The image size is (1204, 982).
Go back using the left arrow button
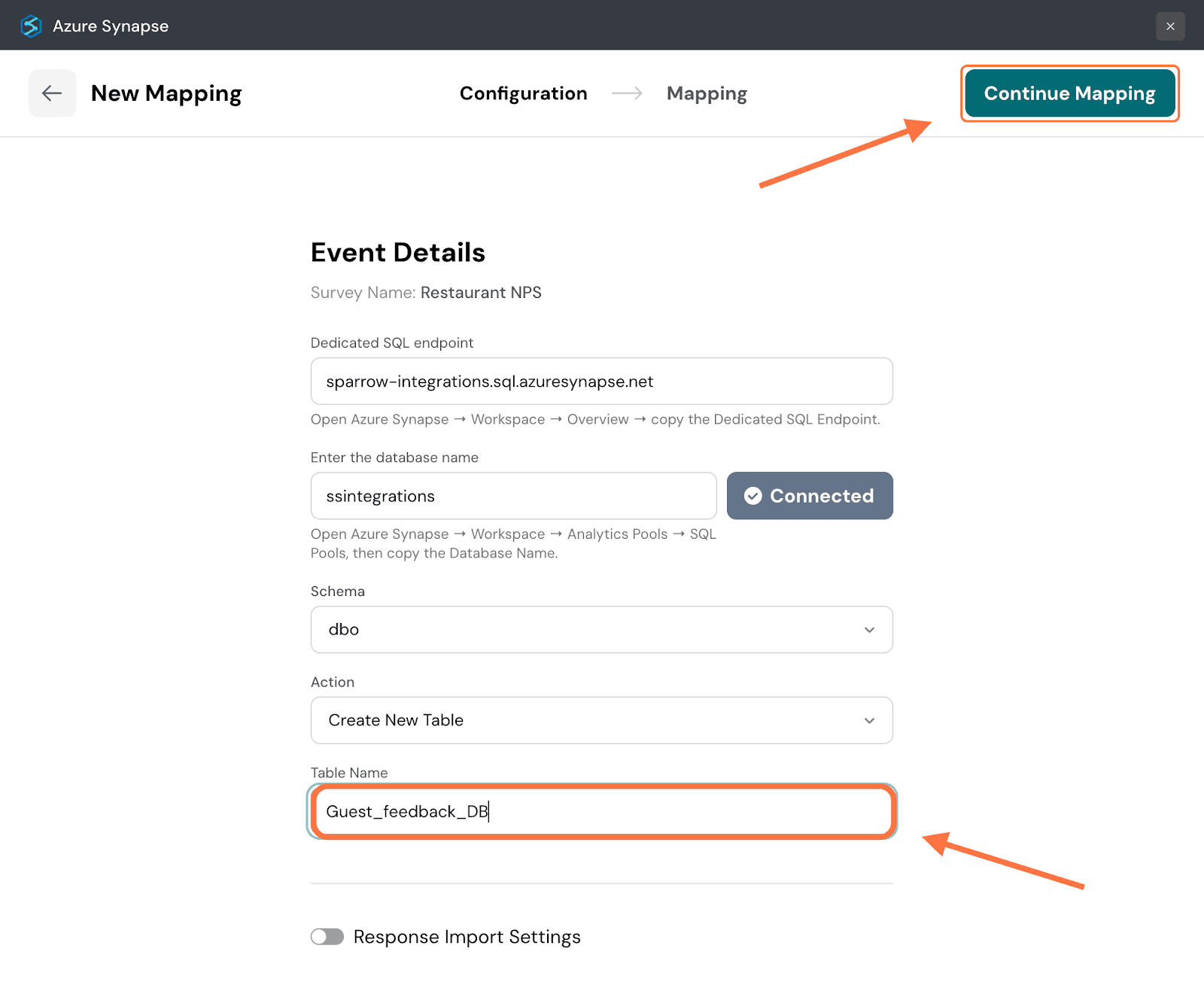point(52,93)
